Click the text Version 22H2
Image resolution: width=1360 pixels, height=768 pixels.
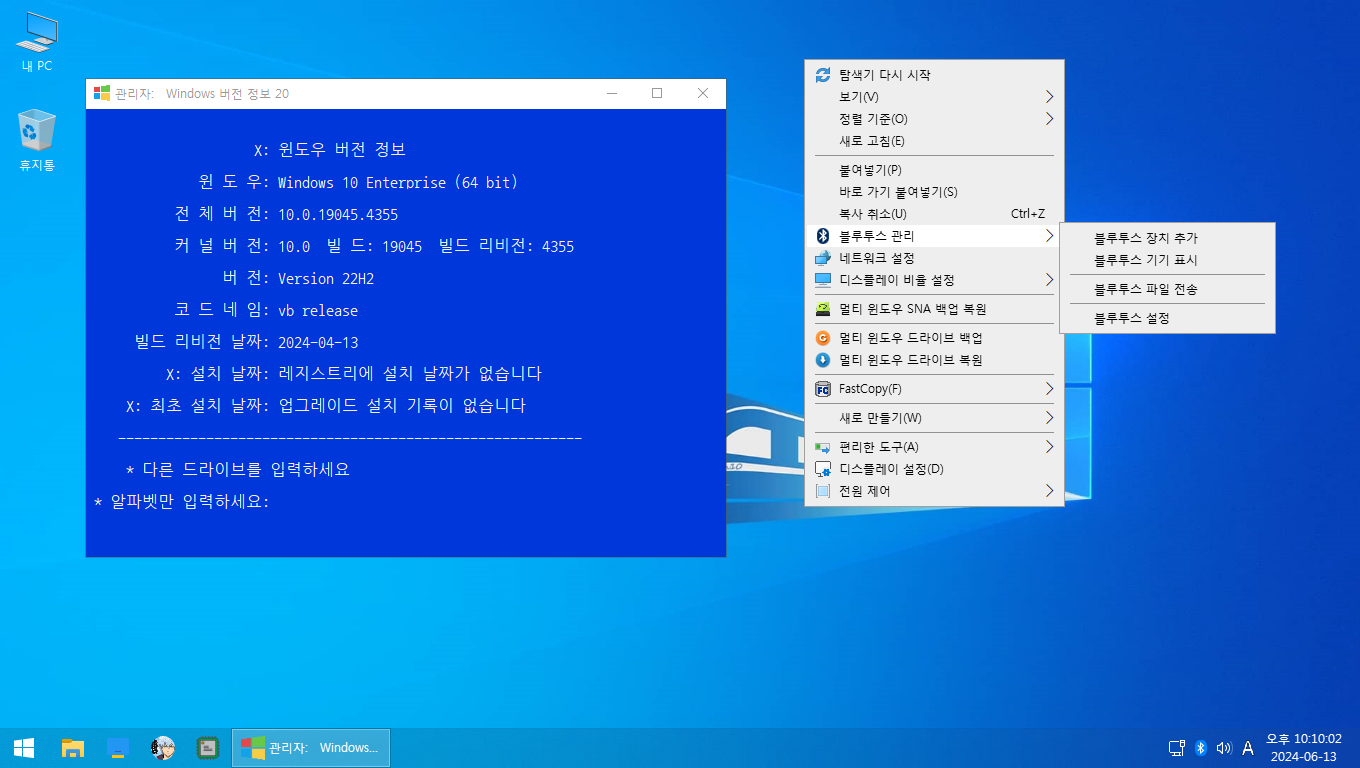point(326,279)
